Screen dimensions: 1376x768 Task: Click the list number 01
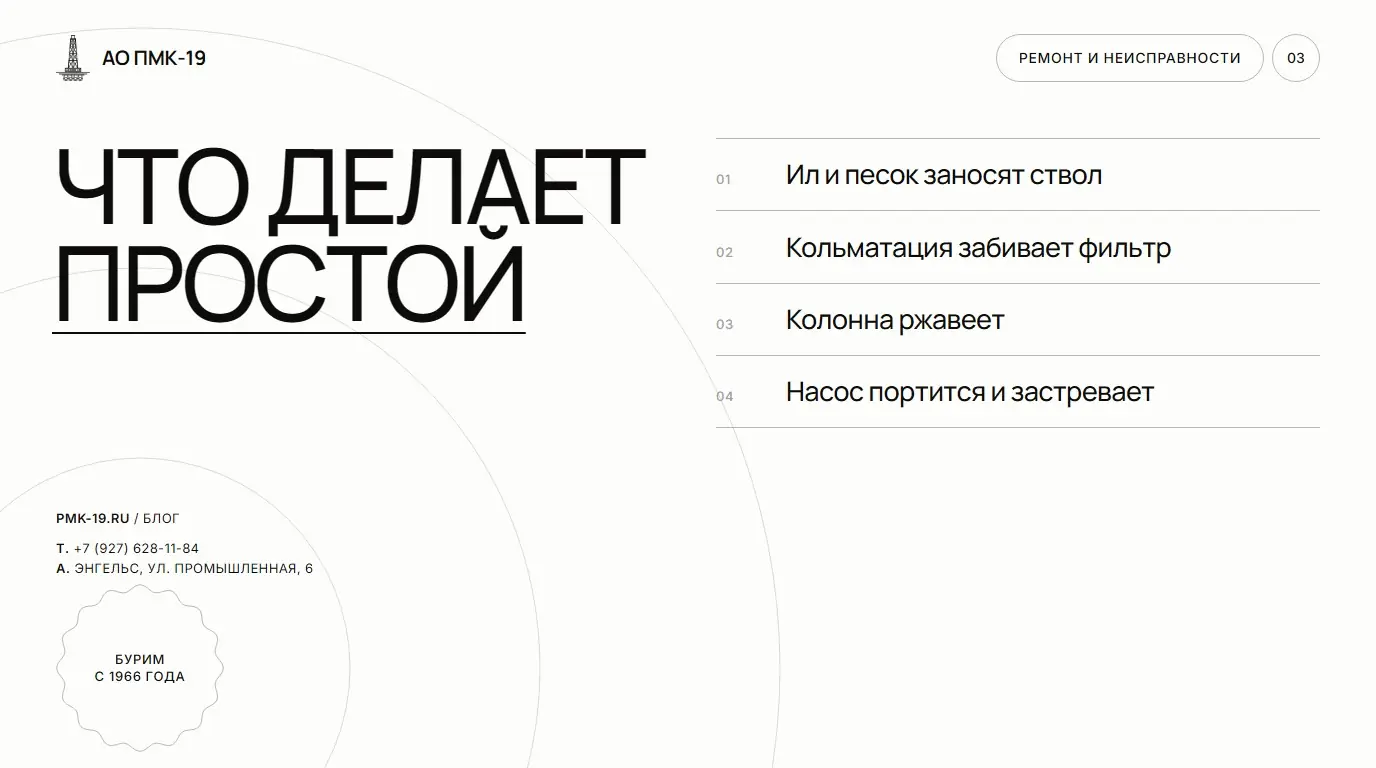(724, 179)
